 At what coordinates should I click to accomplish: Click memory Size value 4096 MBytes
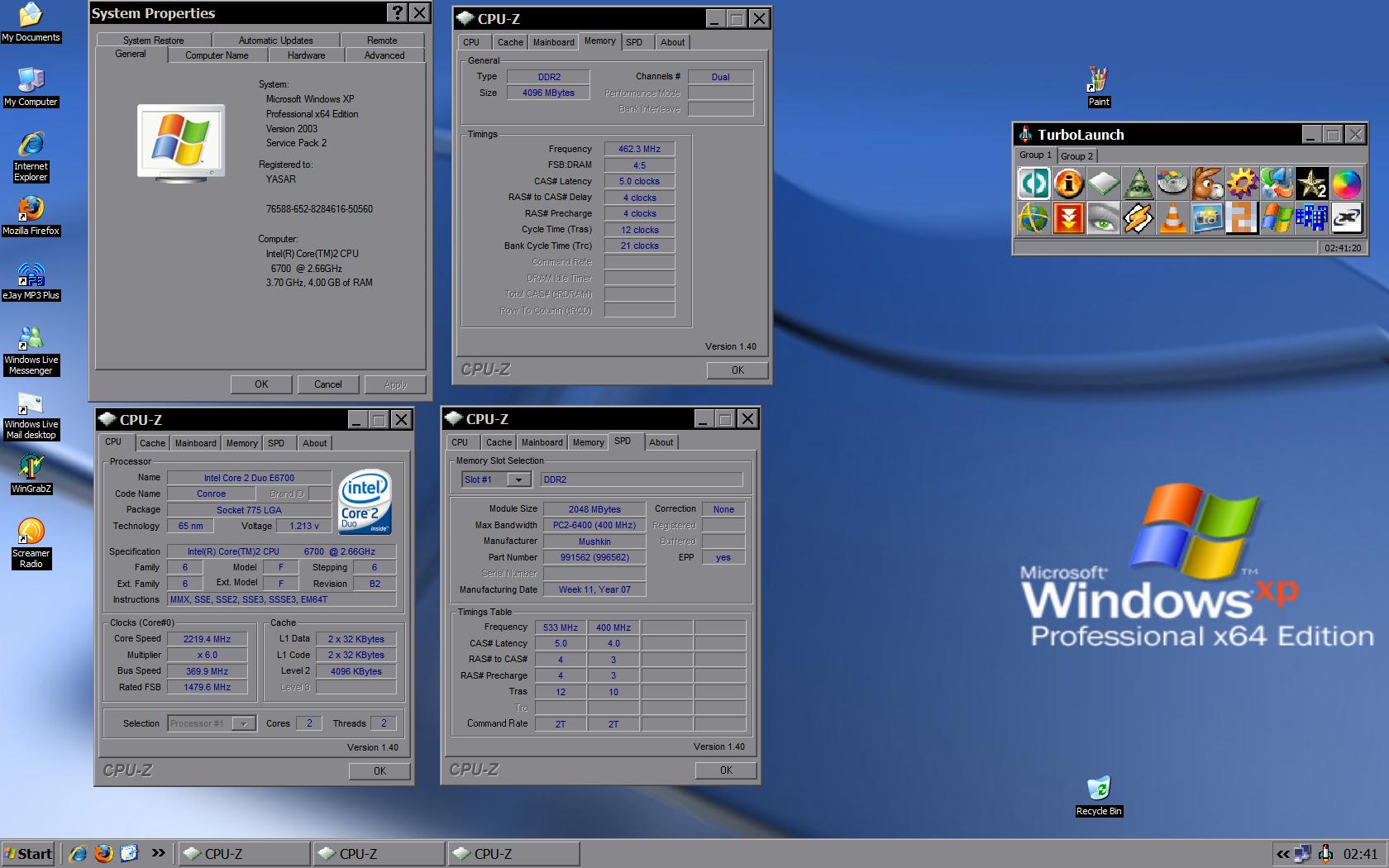548,93
